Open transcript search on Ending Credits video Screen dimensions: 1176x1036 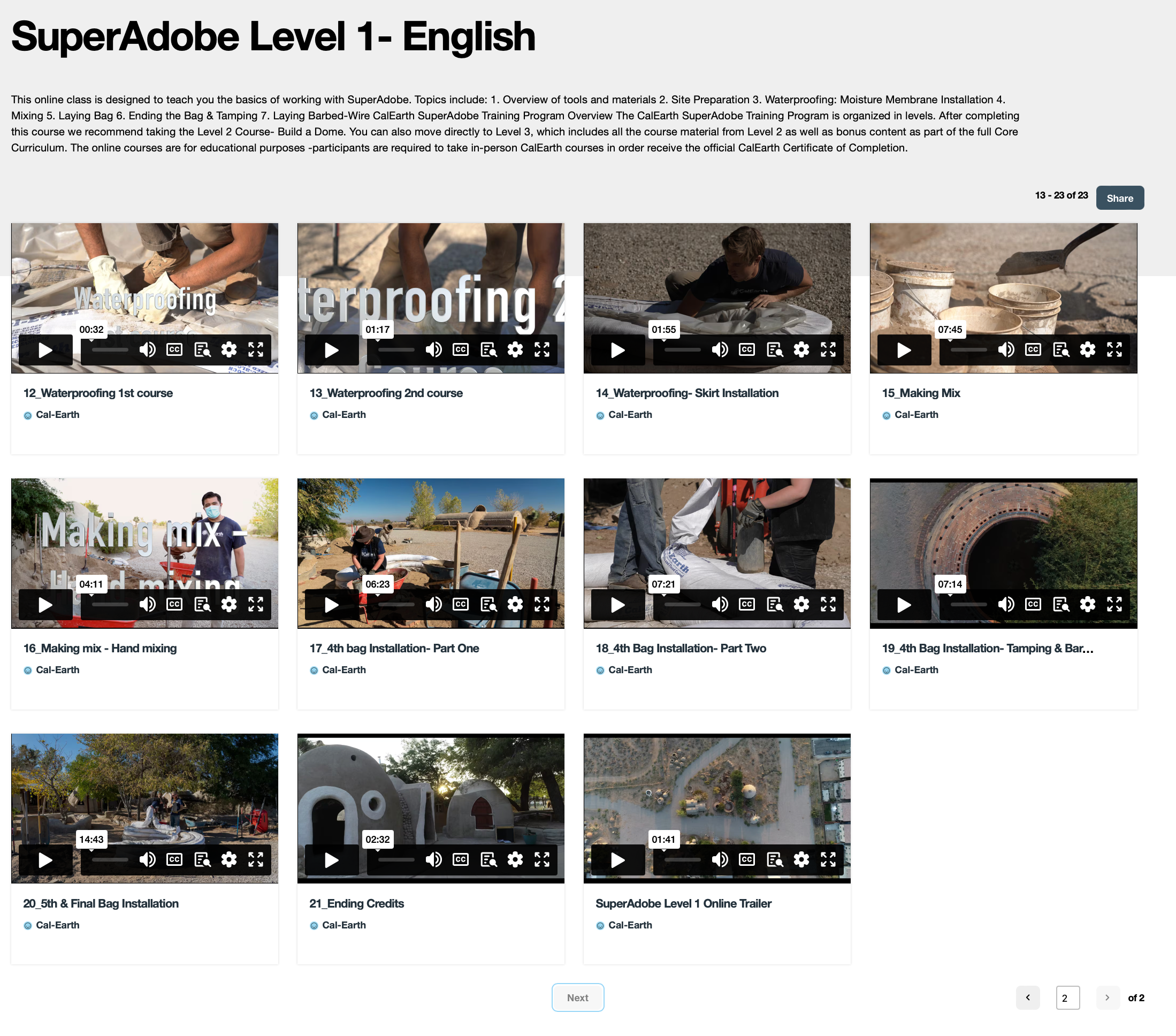coord(488,859)
